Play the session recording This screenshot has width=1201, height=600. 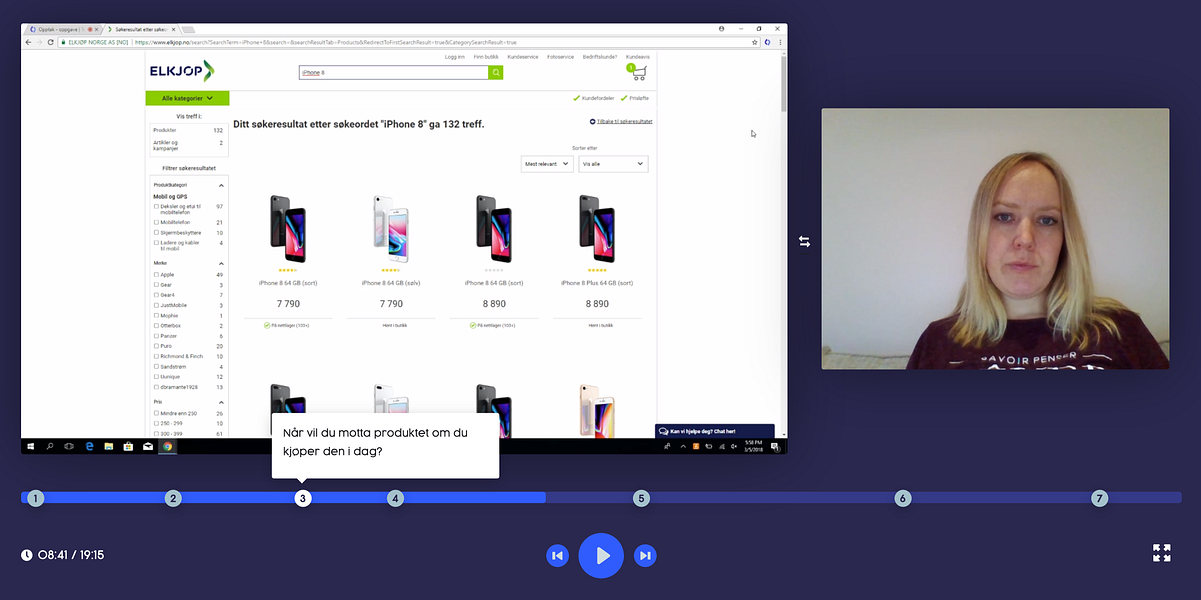point(601,555)
